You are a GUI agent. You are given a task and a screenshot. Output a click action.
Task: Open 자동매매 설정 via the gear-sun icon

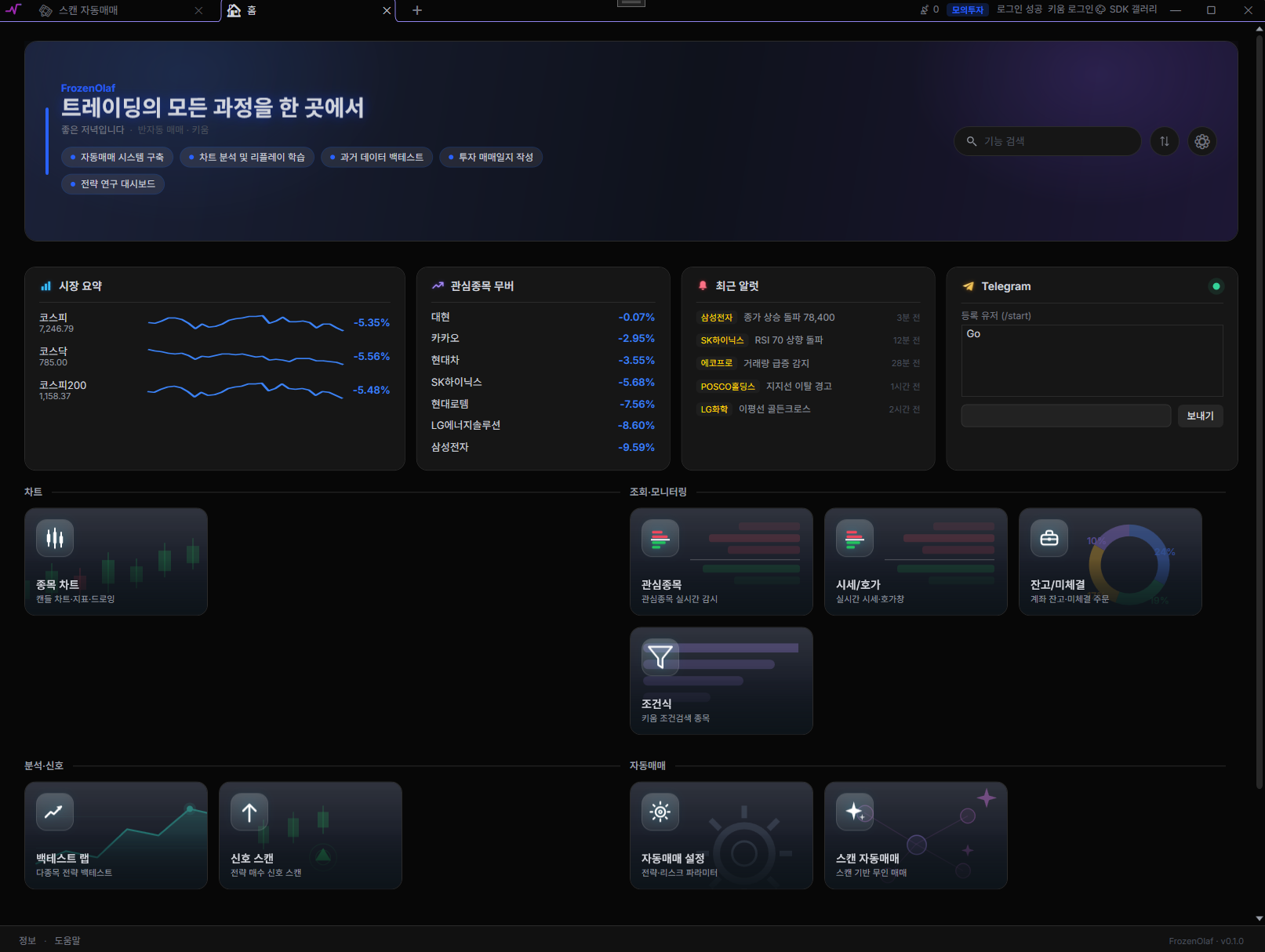point(660,812)
